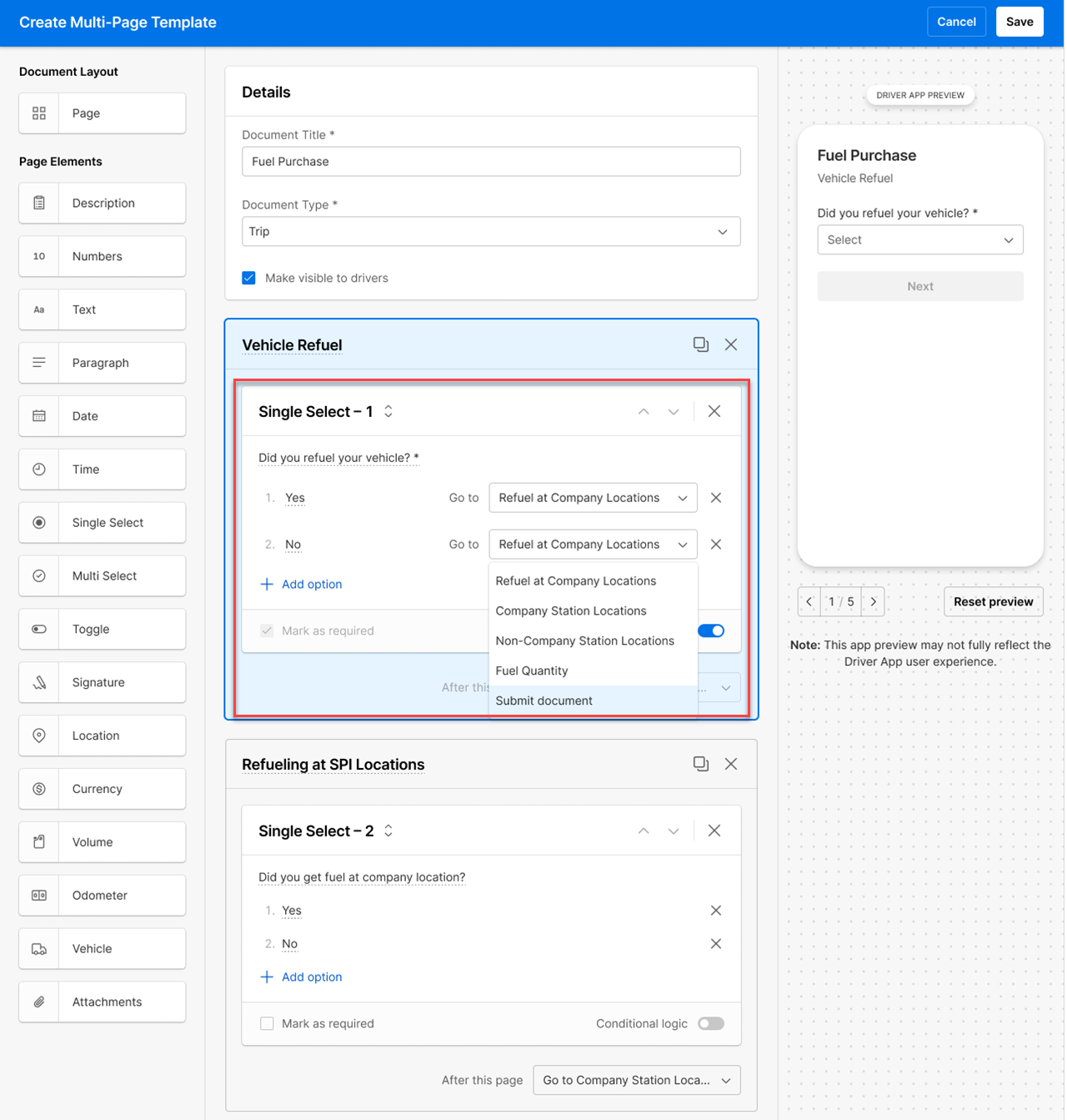Screen dimensions: 1067x1120
Task: Click the disabled Next button in preview
Action: [x=920, y=286]
